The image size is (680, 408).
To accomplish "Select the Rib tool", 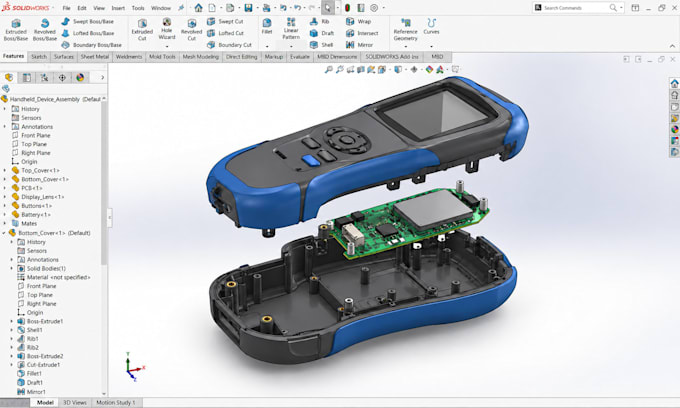I will point(319,21).
